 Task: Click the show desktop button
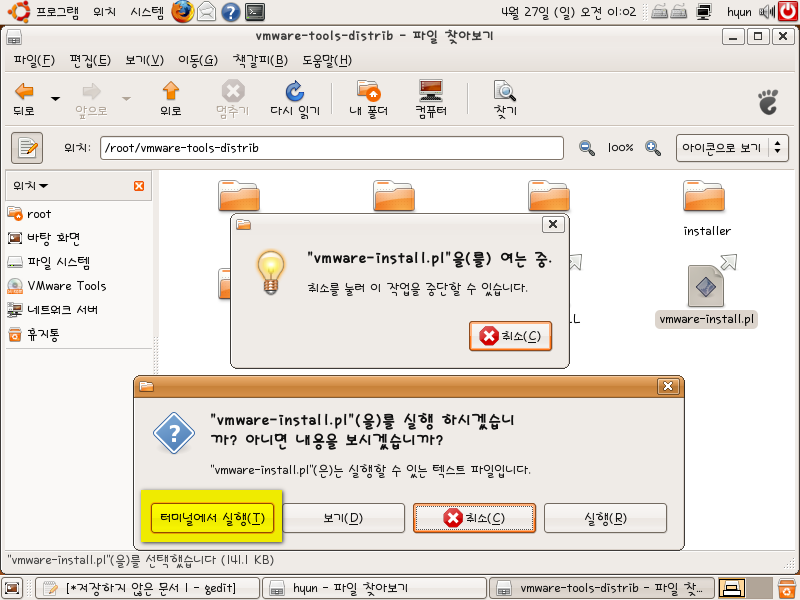(12, 588)
